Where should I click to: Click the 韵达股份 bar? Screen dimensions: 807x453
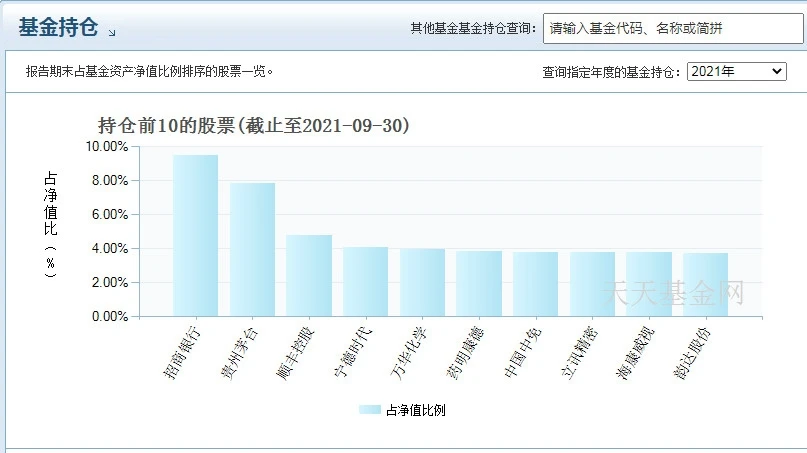pos(706,284)
